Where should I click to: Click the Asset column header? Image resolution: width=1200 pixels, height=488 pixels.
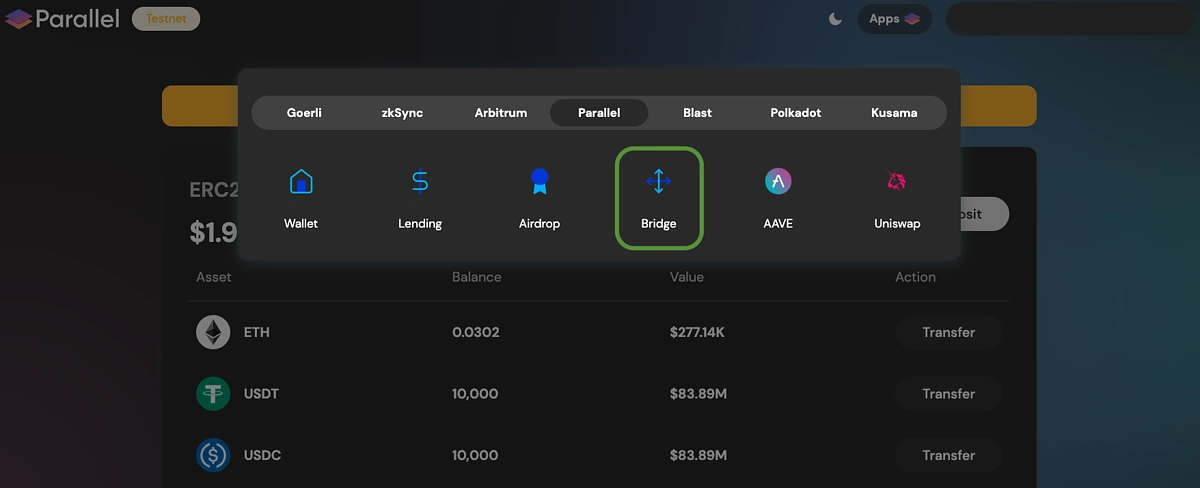pyautogui.click(x=214, y=277)
